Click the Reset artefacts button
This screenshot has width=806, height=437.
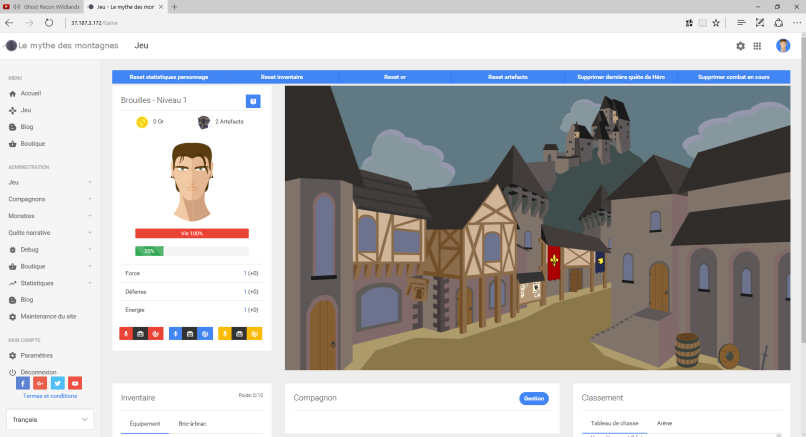click(508, 77)
